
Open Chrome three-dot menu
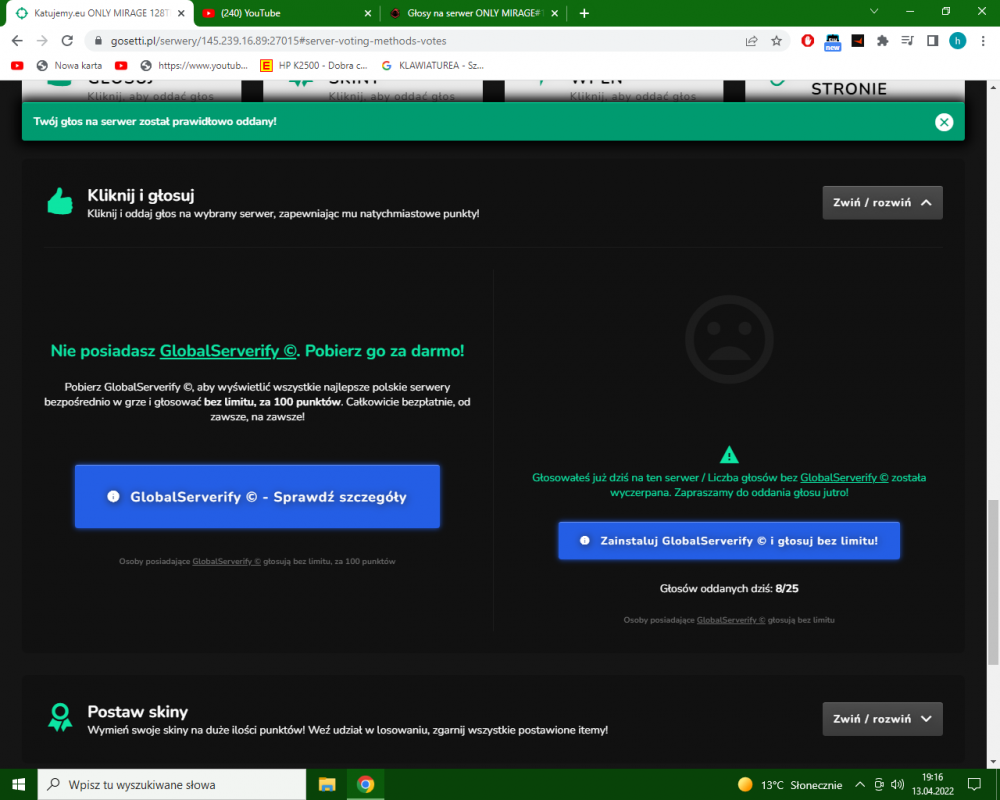click(x=983, y=41)
